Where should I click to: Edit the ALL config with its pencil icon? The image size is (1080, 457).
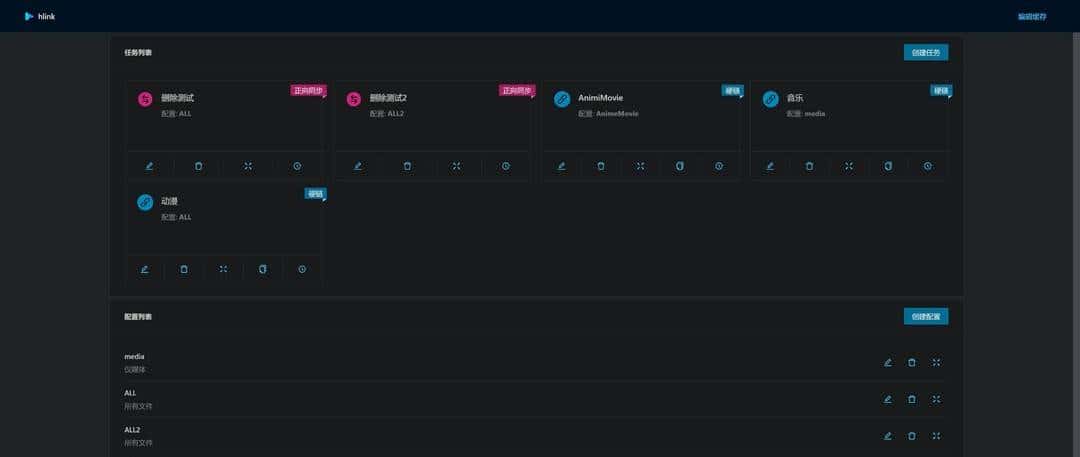tap(888, 399)
